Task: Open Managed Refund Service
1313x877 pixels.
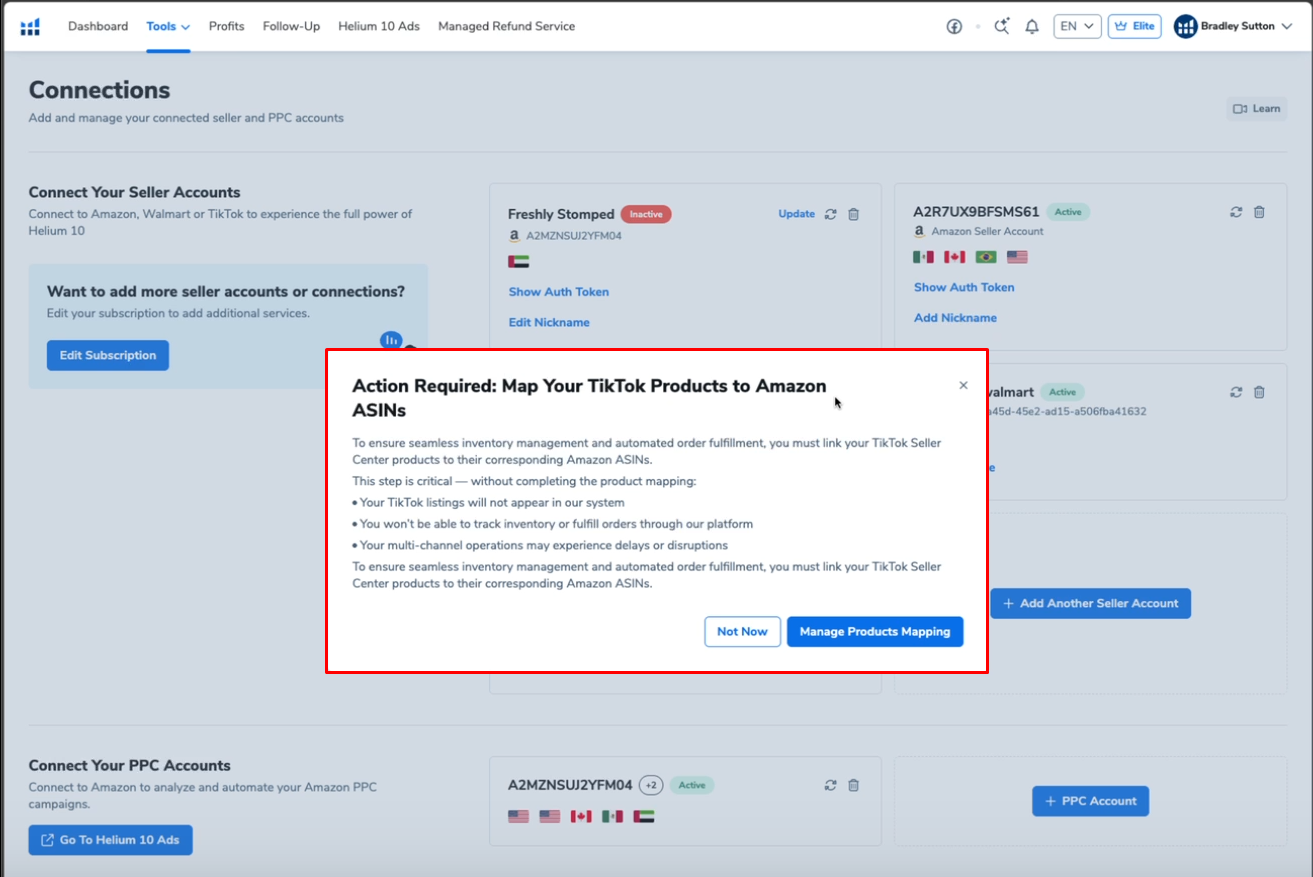Action: [x=506, y=26]
